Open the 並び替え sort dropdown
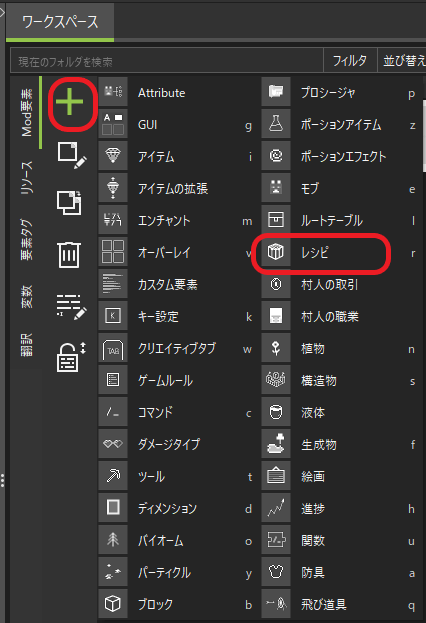Image resolution: width=426 pixels, height=623 pixels. pyautogui.click(x=402, y=60)
